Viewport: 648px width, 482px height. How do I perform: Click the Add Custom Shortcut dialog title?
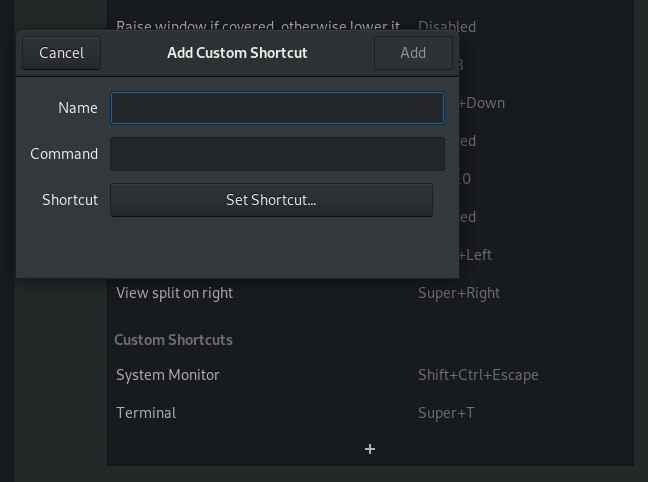(237, 53)
